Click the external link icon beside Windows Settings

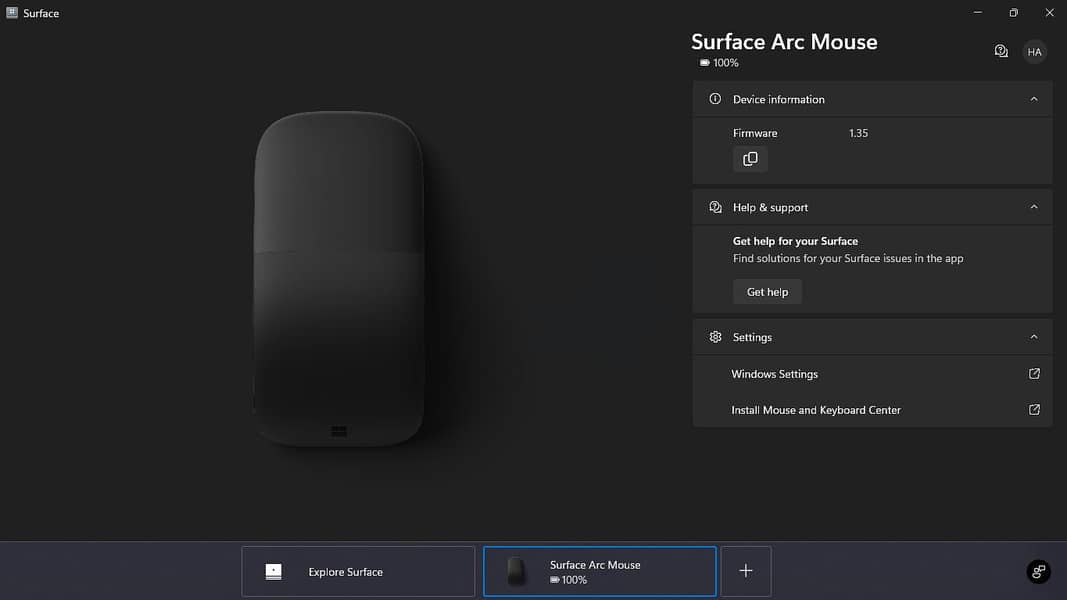pyautogui.click(x=1033, y=373)
